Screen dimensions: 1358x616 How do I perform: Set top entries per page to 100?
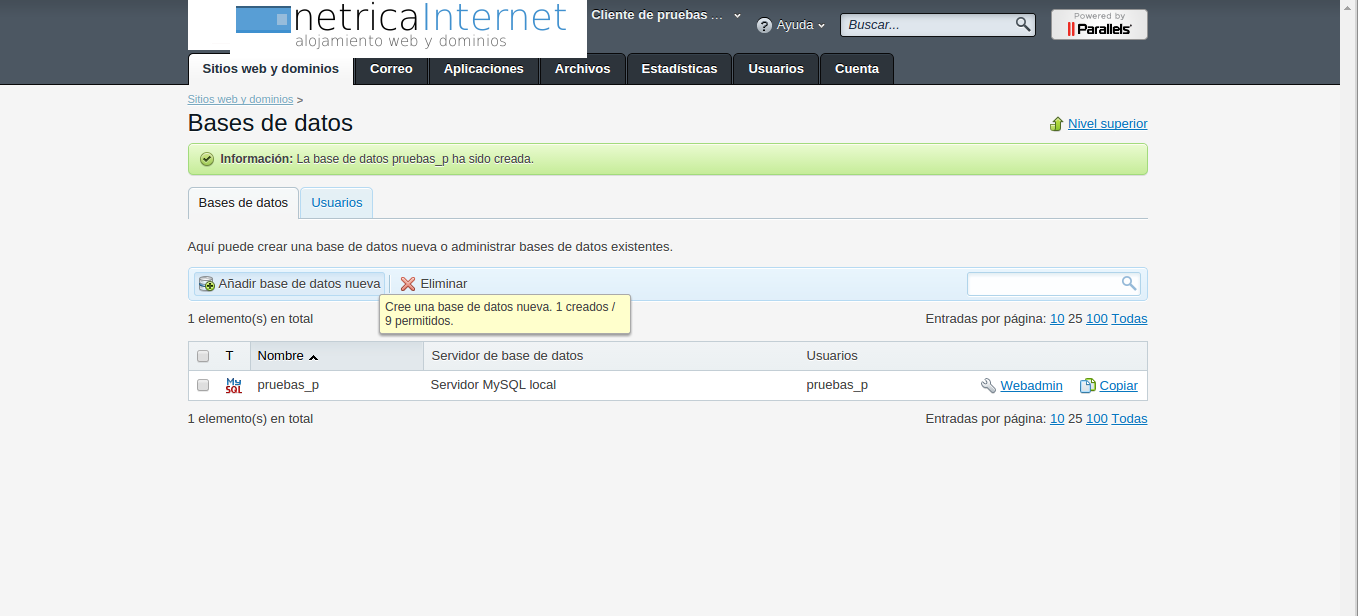[1096, 319]
